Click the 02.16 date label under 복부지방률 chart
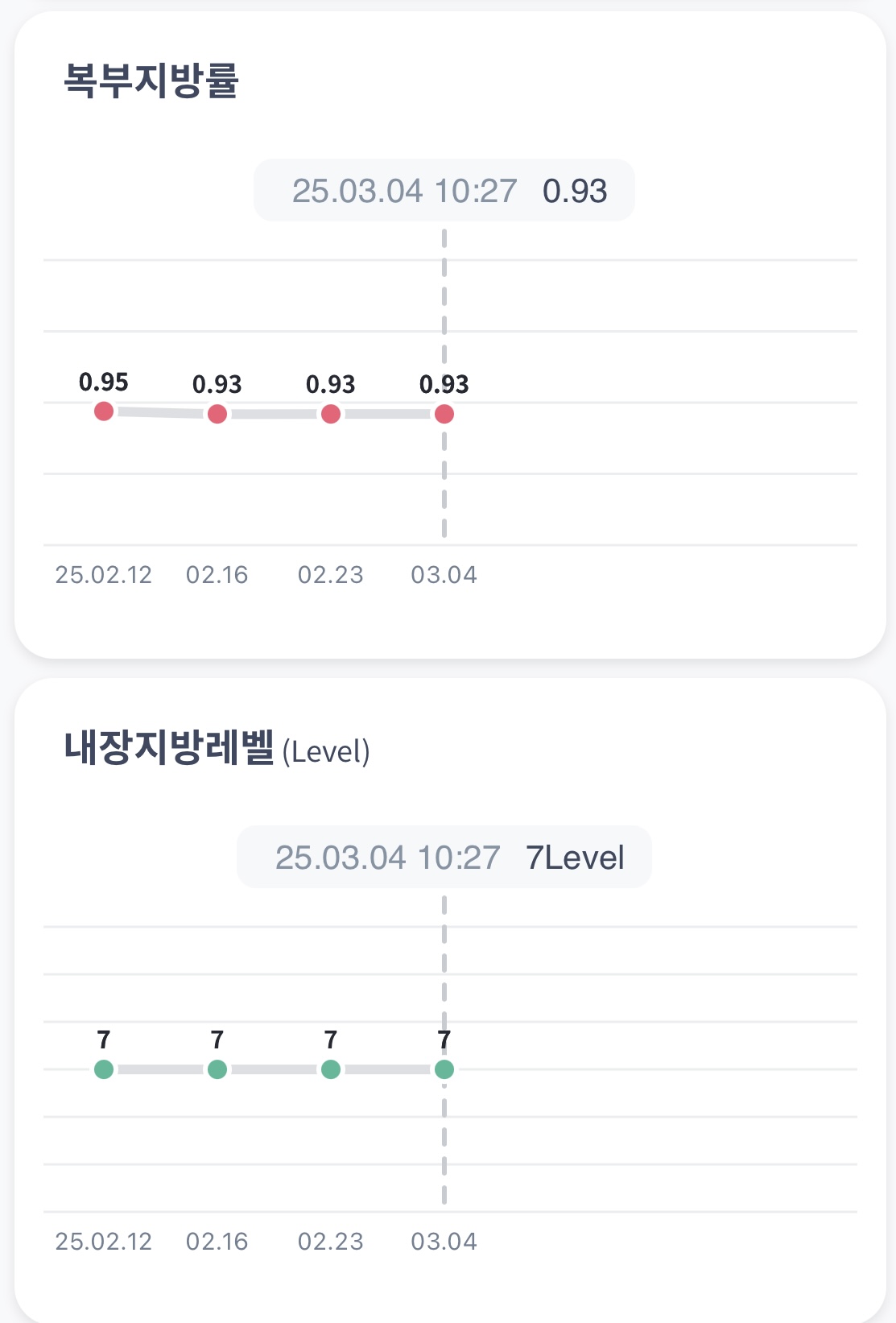This screenshot has height=1323, width=896. (x=217, y=575)
